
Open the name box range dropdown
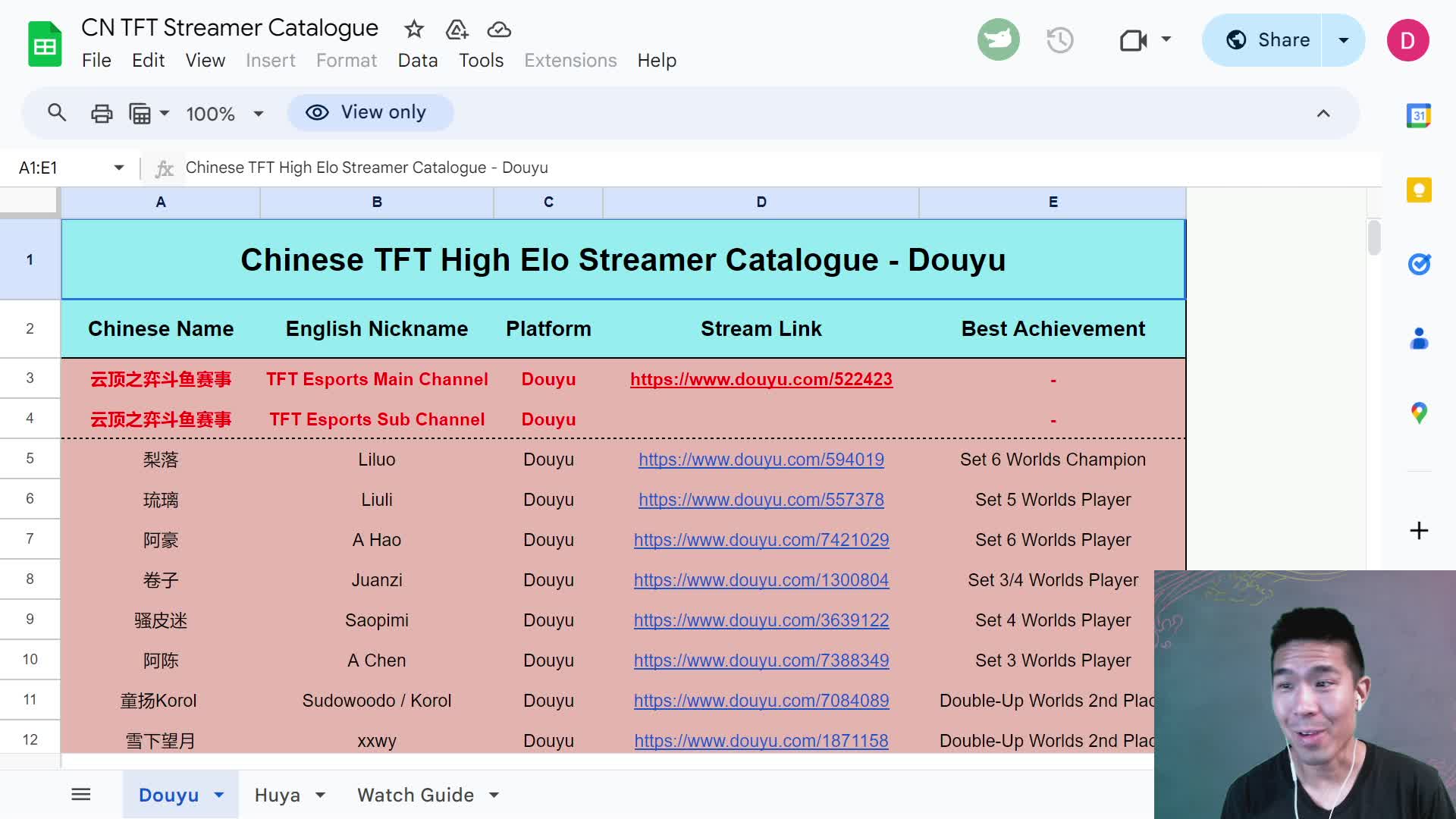tap(118, 168)
